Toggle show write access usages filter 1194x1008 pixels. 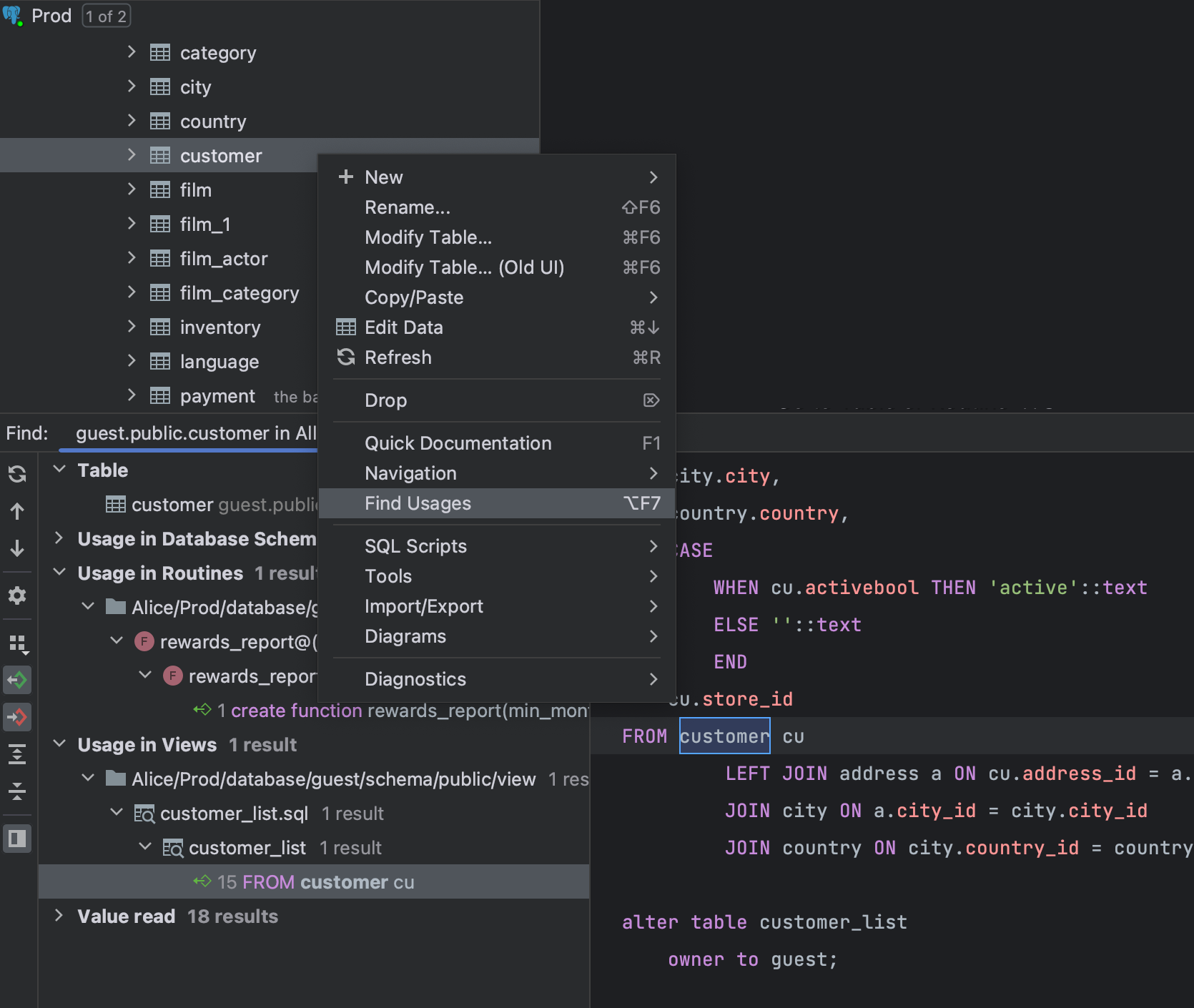pyautogui.click(x=17, y=717)
